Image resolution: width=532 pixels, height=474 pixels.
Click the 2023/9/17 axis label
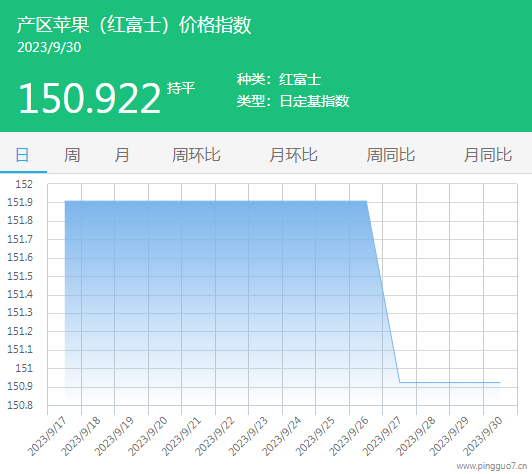[48, 437]
